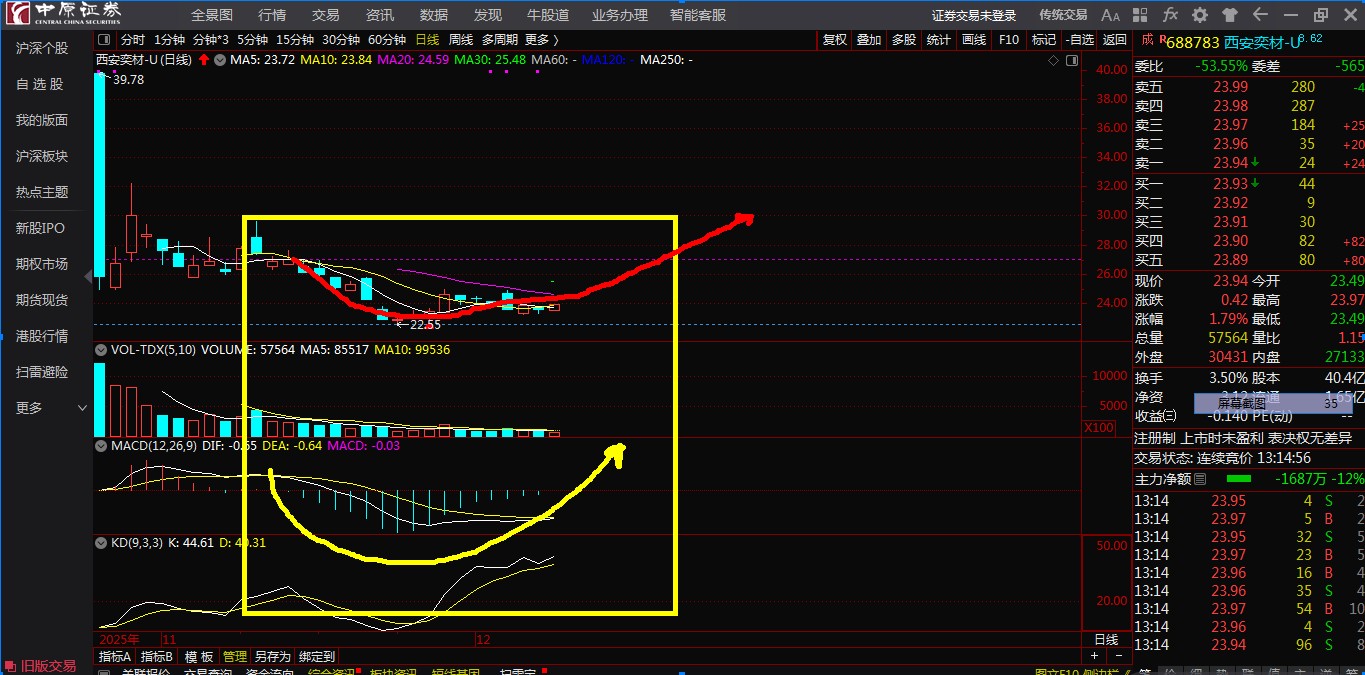Viewport: 1365px width, 675px height.
Task: Open the fx formula icon
Action: pos(1170,15)
